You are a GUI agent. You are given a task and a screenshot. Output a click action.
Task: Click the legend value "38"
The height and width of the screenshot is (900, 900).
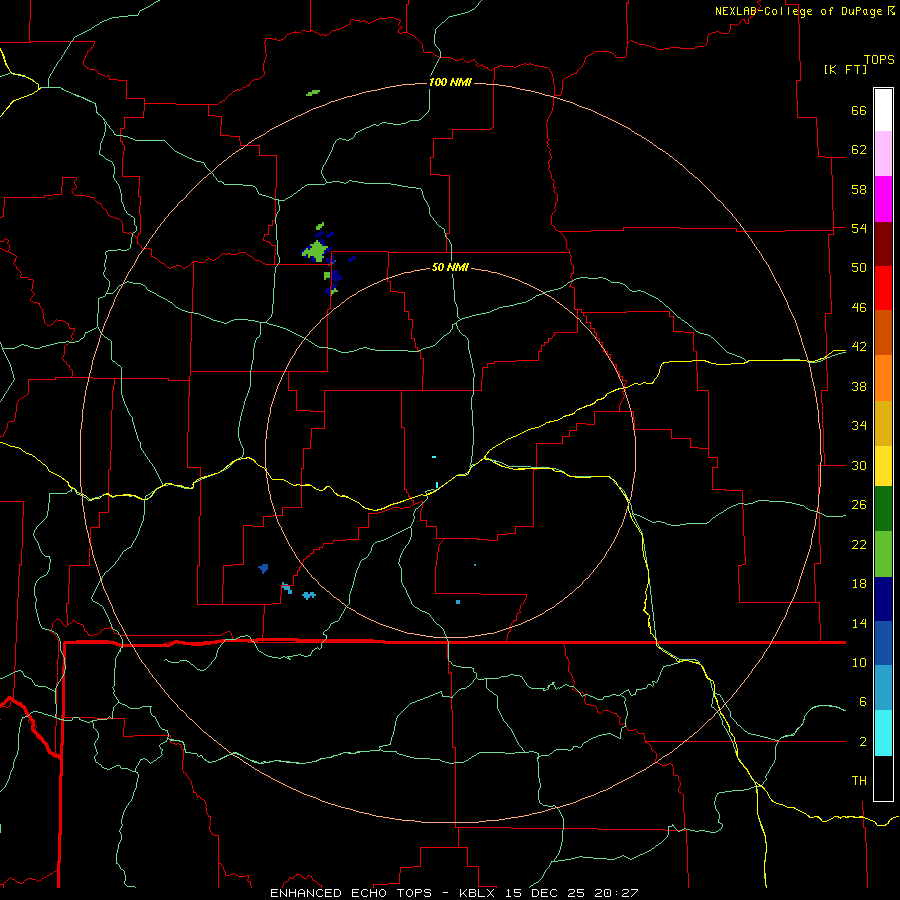pyautogui.click(x=859, y=386)
